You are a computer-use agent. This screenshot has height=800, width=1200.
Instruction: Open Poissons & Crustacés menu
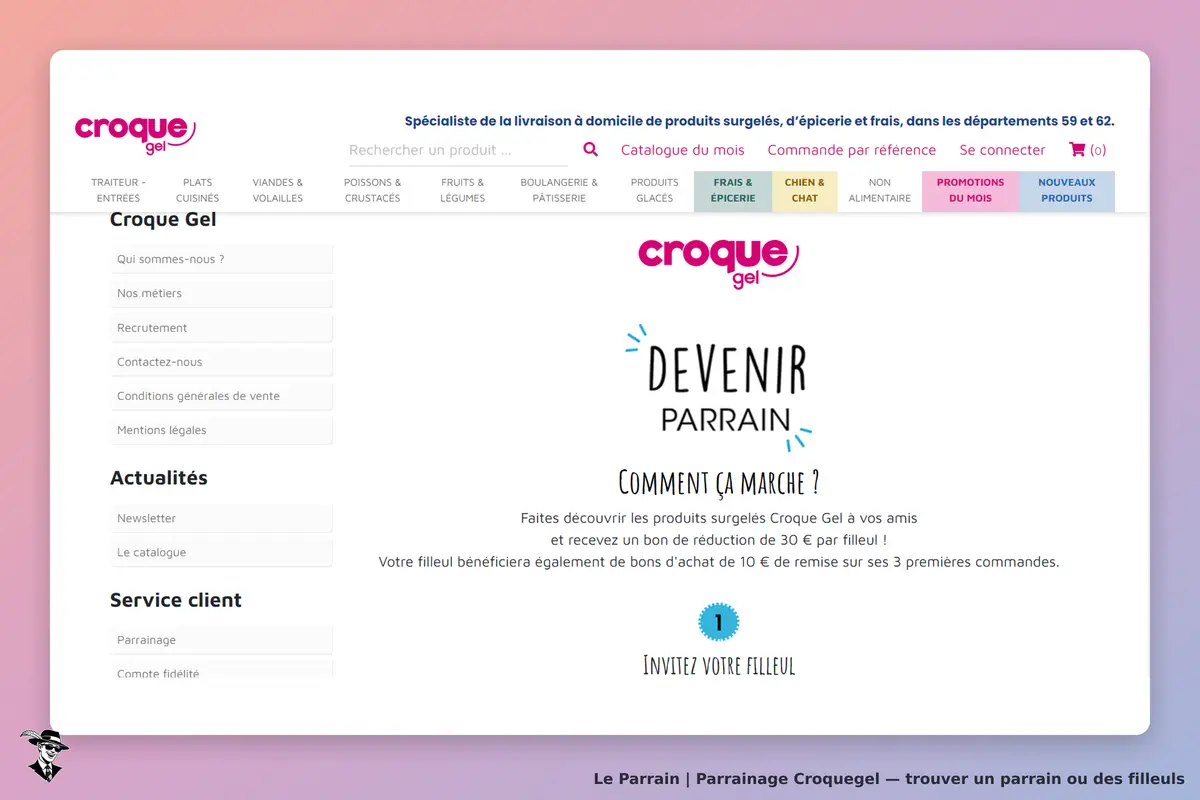click(372, 190)
